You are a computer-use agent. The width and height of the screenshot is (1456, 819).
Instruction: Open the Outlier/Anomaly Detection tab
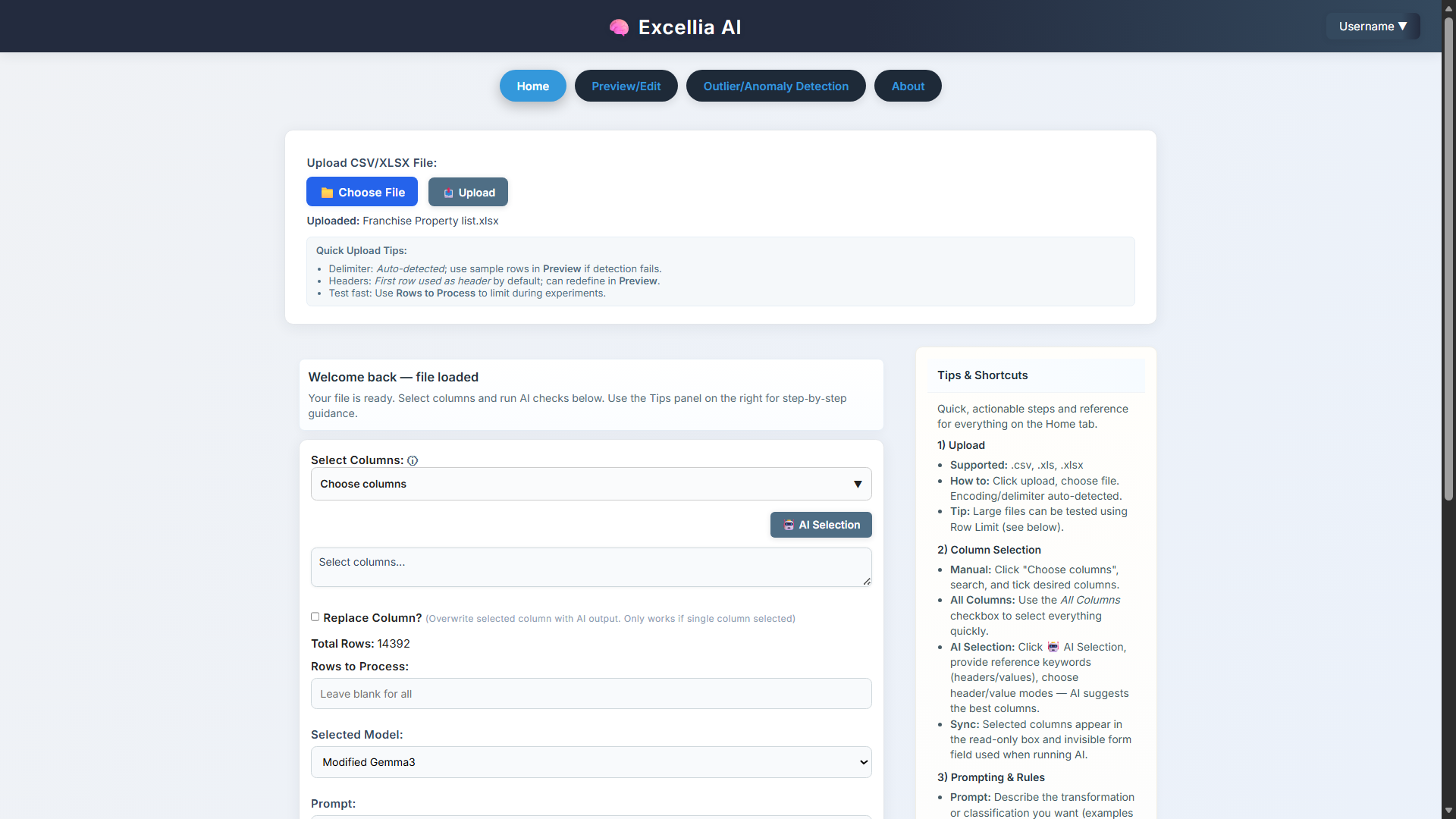pyautogui.click(x=775, y=86)
